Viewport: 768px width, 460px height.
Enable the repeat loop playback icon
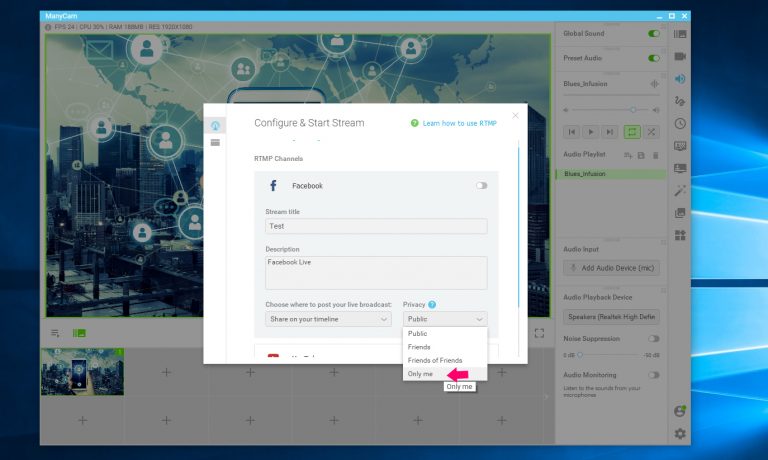point(631,131)
